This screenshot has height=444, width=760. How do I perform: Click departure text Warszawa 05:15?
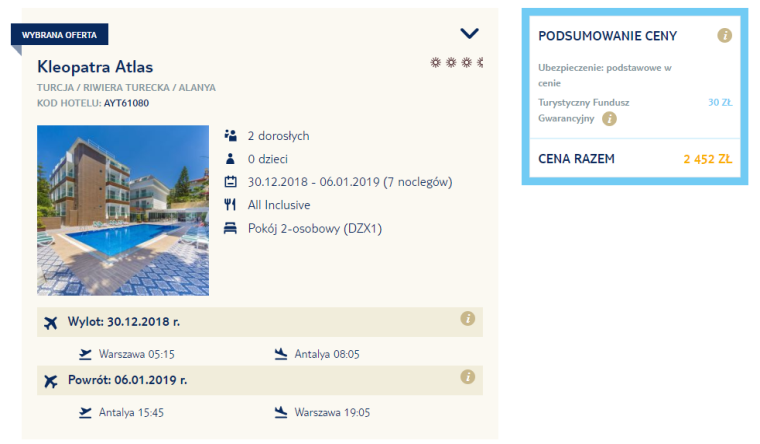click(137, 354)
